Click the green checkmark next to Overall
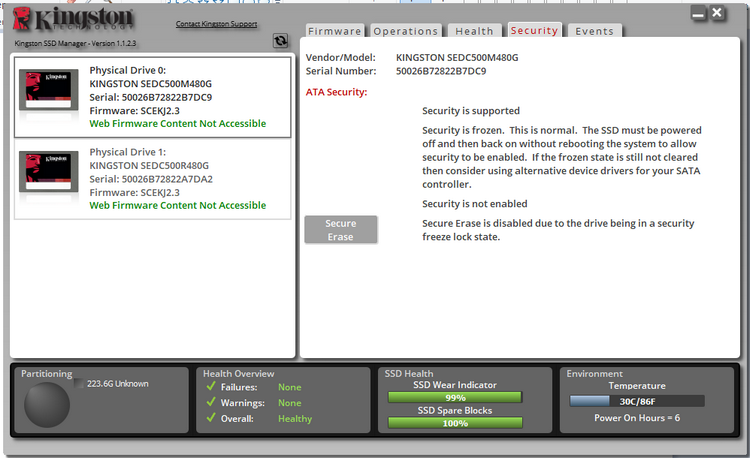 (211, 417)
